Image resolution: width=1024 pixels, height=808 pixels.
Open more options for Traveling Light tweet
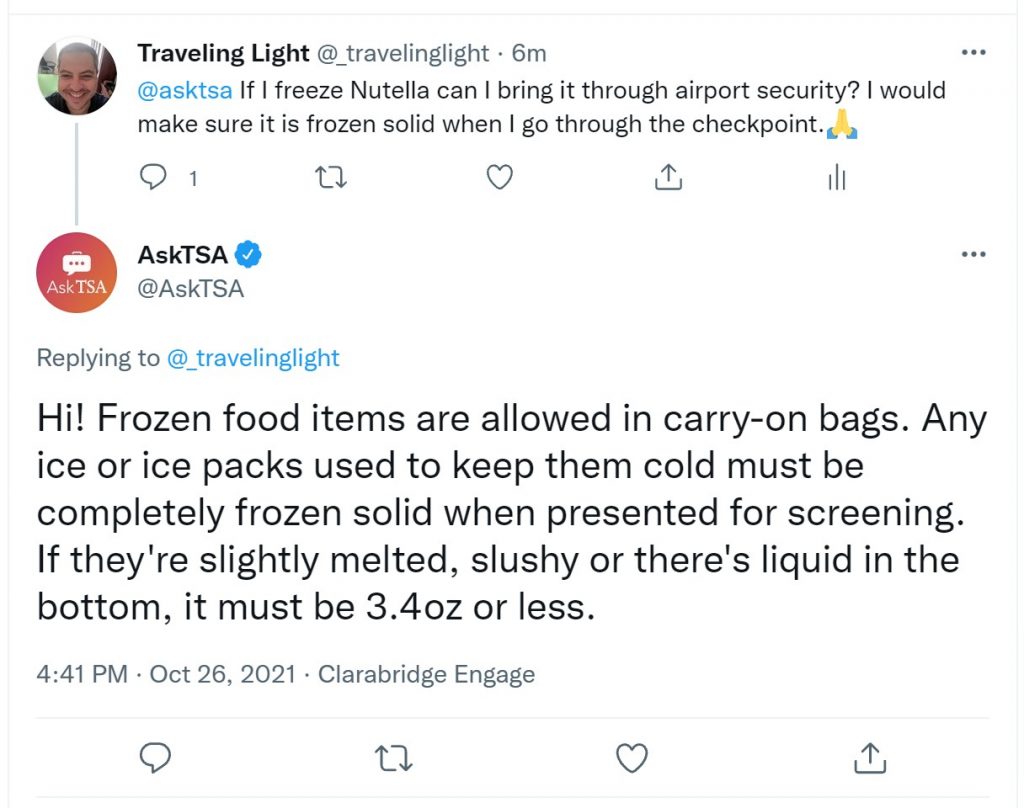(974, 52)
